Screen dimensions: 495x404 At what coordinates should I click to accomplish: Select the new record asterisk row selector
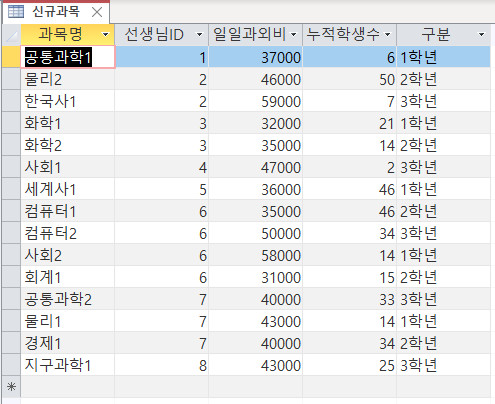(x=12, y=387)
